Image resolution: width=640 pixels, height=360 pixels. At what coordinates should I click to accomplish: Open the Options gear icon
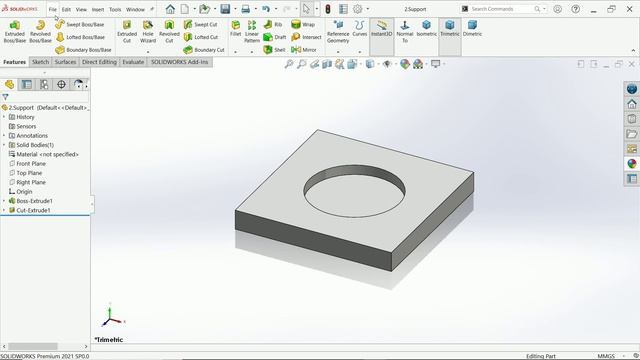(x=358, y=9)
